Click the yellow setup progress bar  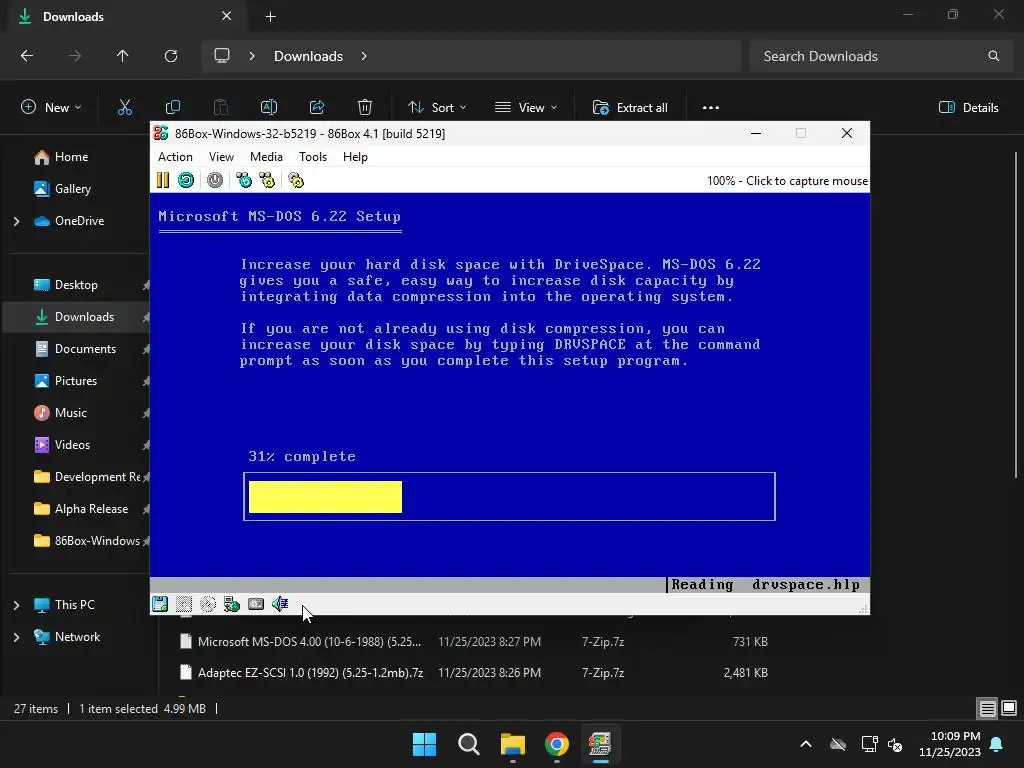pos(325,497)
